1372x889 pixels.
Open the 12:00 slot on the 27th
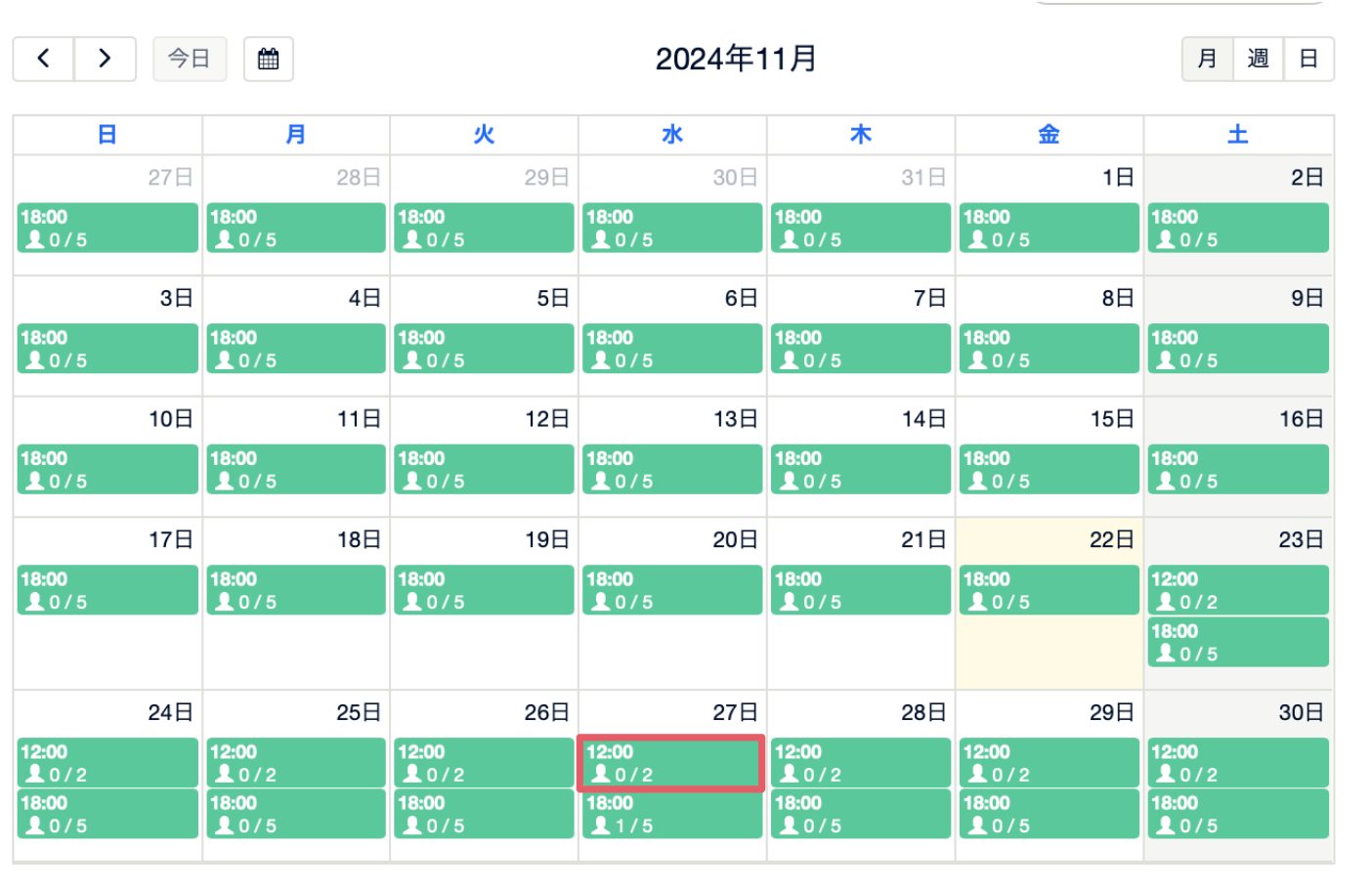pyautogui.click(x=671, y=763)
